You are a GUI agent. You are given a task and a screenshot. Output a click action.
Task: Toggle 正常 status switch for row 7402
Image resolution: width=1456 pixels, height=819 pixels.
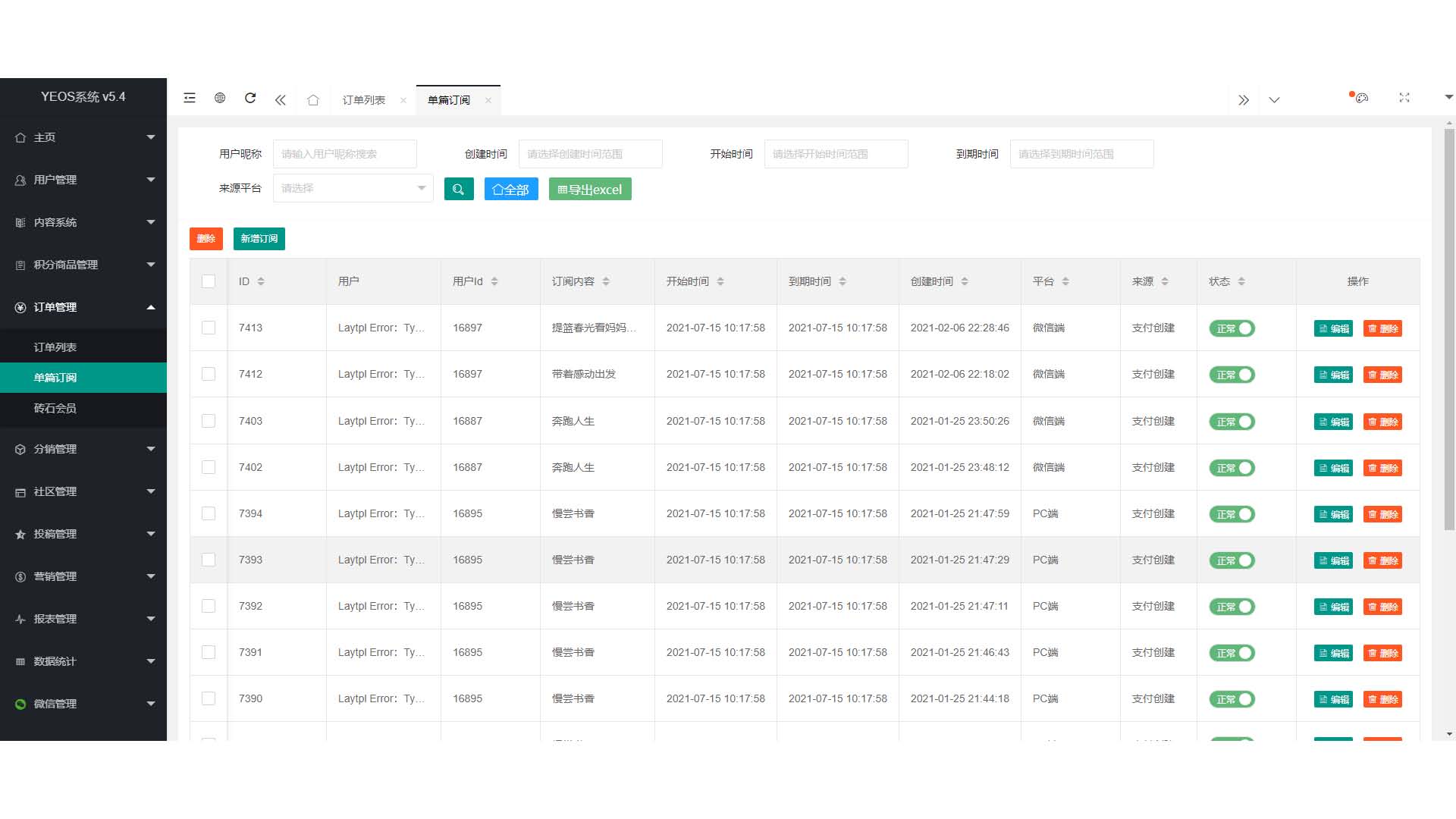[1232, 468]
